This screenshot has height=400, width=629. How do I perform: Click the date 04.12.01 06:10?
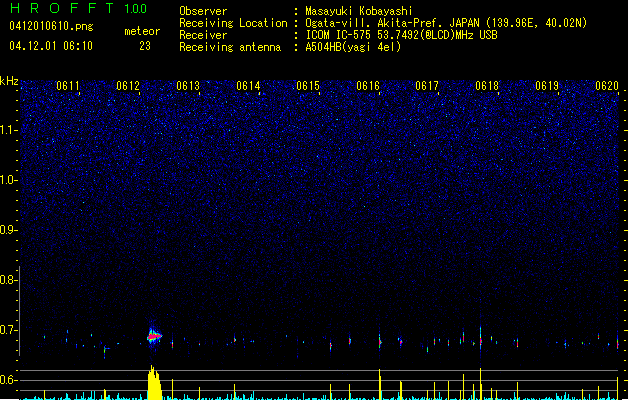[51, 46]
